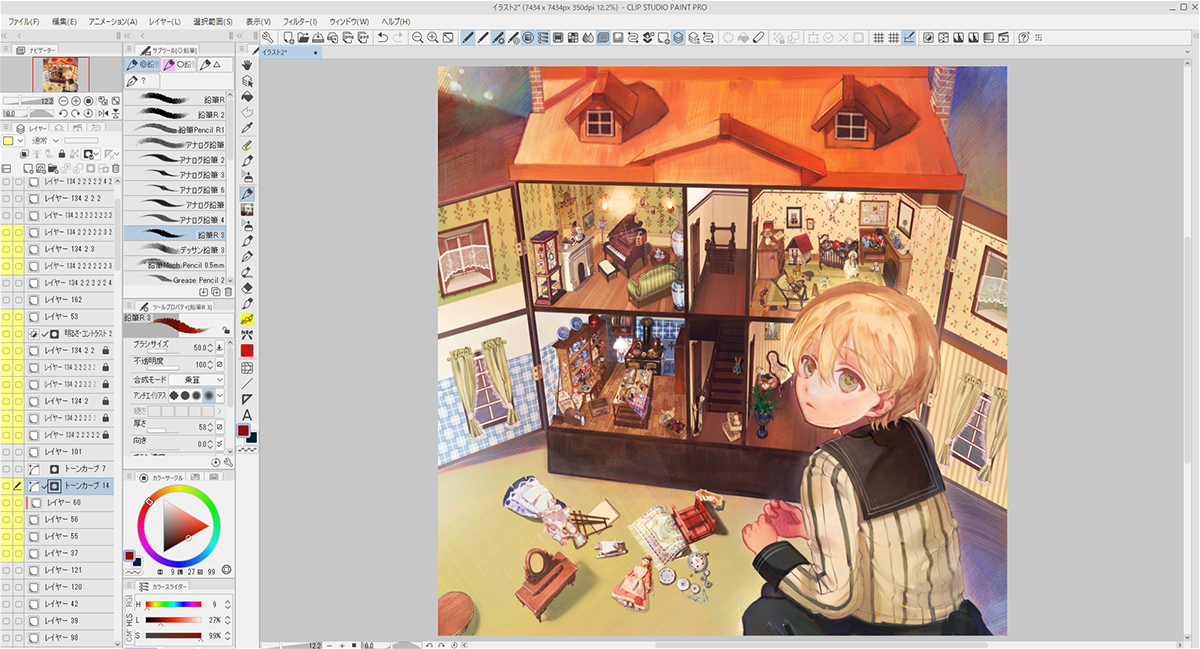
Task: Toggle visibility of レイヤー 101
Action: coord(7,451)
